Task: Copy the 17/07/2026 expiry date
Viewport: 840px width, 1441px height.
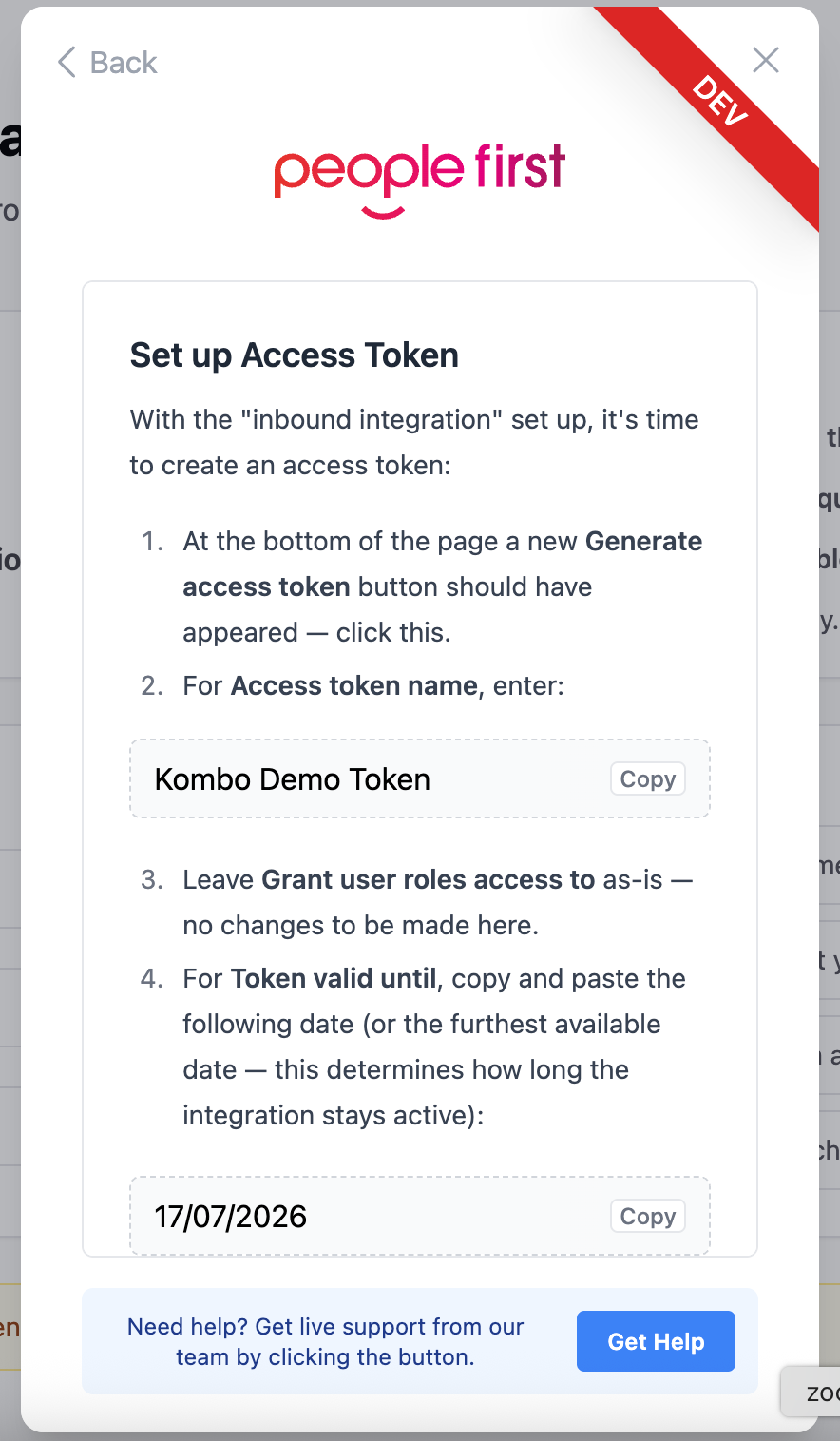Action: 647,1217
